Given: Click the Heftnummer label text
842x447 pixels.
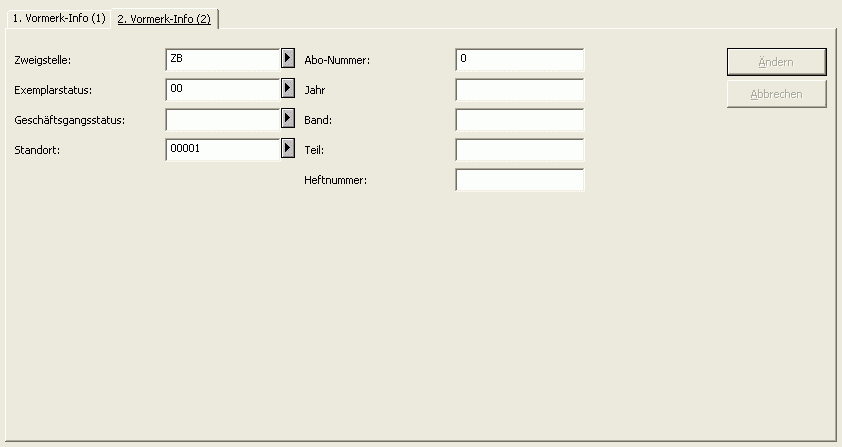Looking at the screenshot, I should pos(335,181).
